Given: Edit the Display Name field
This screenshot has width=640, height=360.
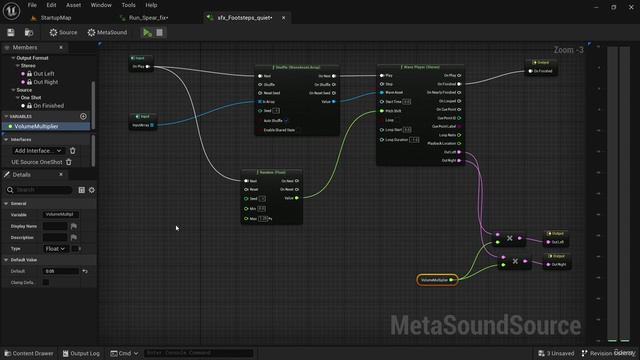Looking at the screenshot, I should 55,226.
